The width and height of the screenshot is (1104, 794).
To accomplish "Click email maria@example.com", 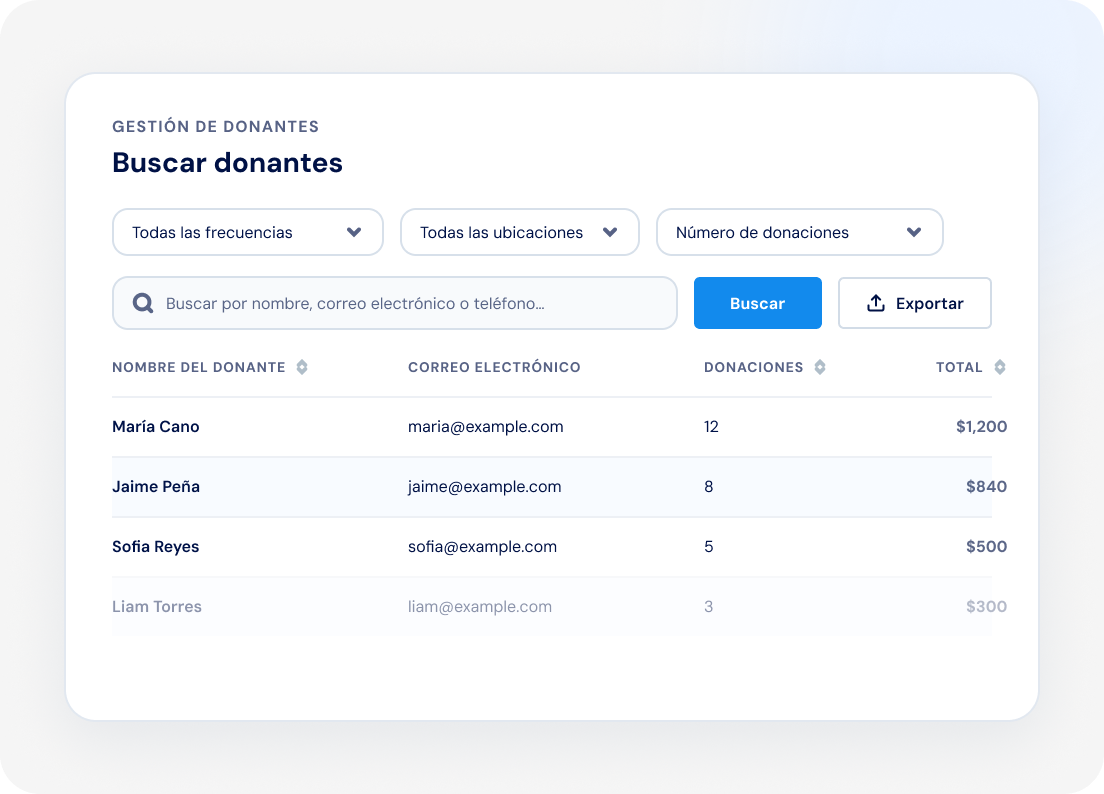I will tap(486, 427).
